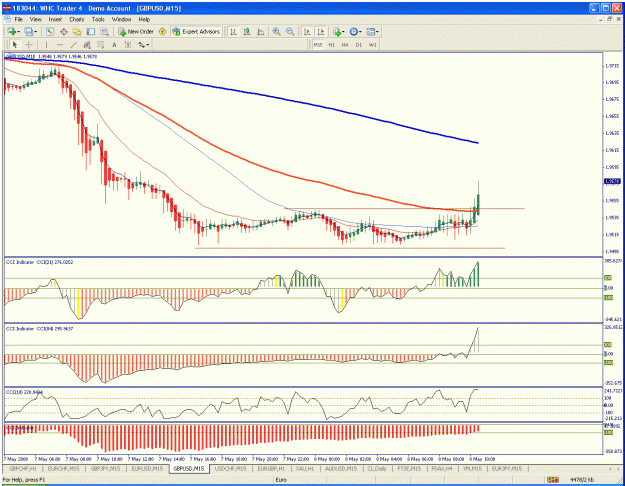Open the Help menu
Viewport: 625px width, 486px height.
(144, 19)
